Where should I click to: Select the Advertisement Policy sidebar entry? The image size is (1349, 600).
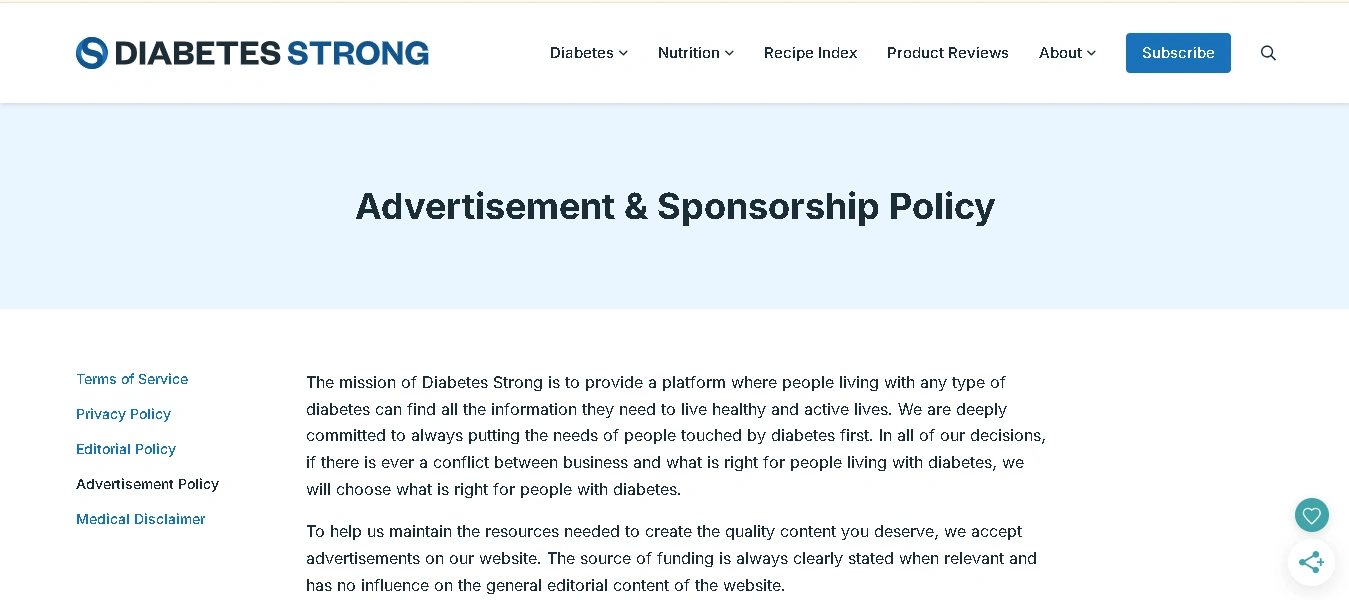click(x=147, y=484)
